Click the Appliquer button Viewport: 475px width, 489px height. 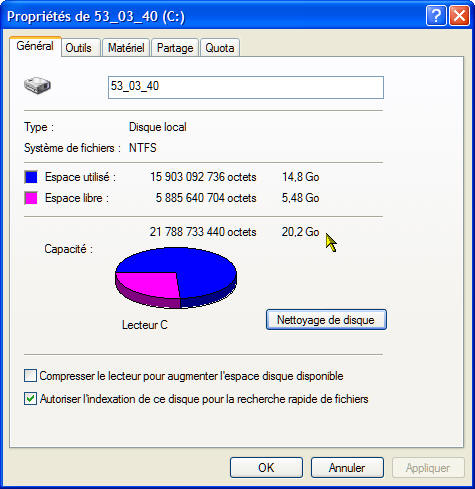pyautogui.click(x=428, y=467)
